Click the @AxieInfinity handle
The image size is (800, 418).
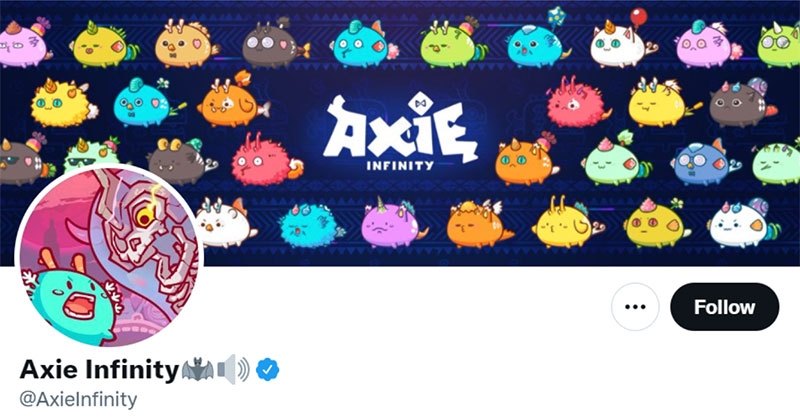(x=78, y=399)
